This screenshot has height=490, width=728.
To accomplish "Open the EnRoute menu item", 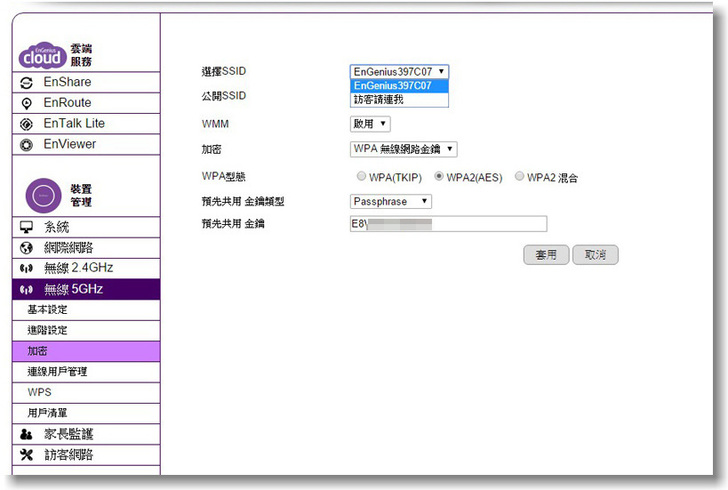I will pyautogui.click(x=86, y=103).
